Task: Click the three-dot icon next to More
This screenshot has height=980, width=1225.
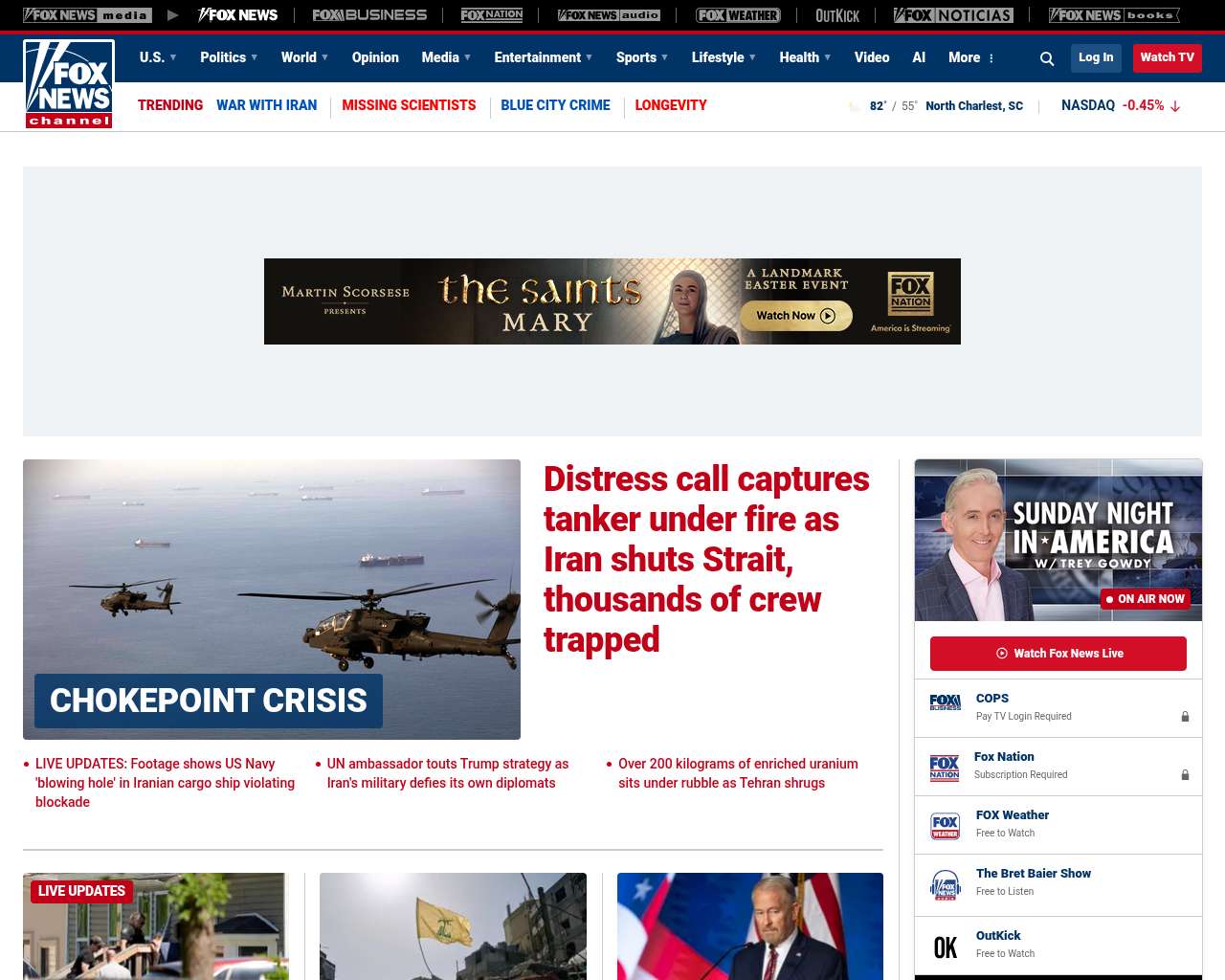Action: click(991, 58)
